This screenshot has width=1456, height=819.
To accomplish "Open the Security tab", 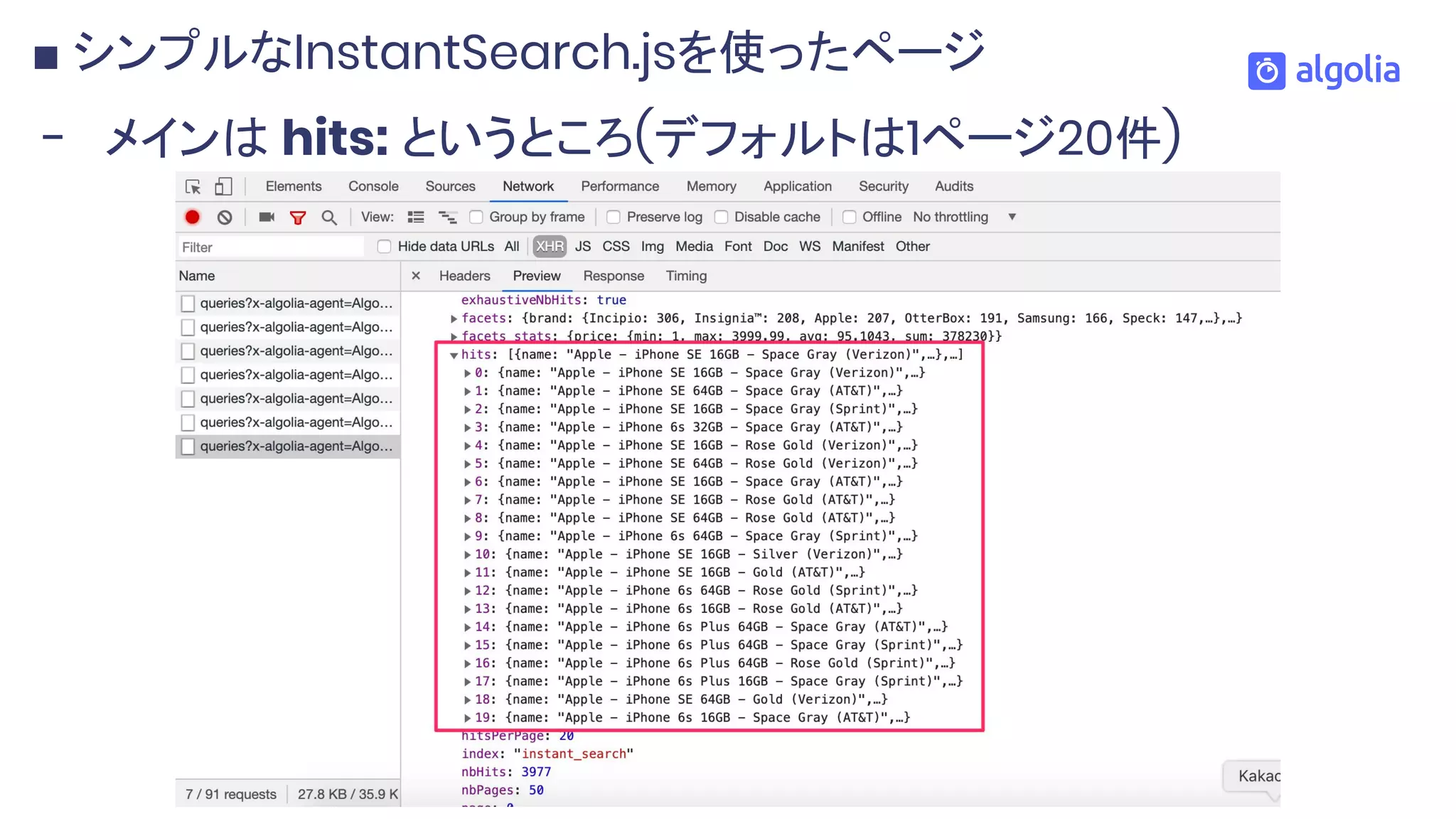I will tap(884, 186).
